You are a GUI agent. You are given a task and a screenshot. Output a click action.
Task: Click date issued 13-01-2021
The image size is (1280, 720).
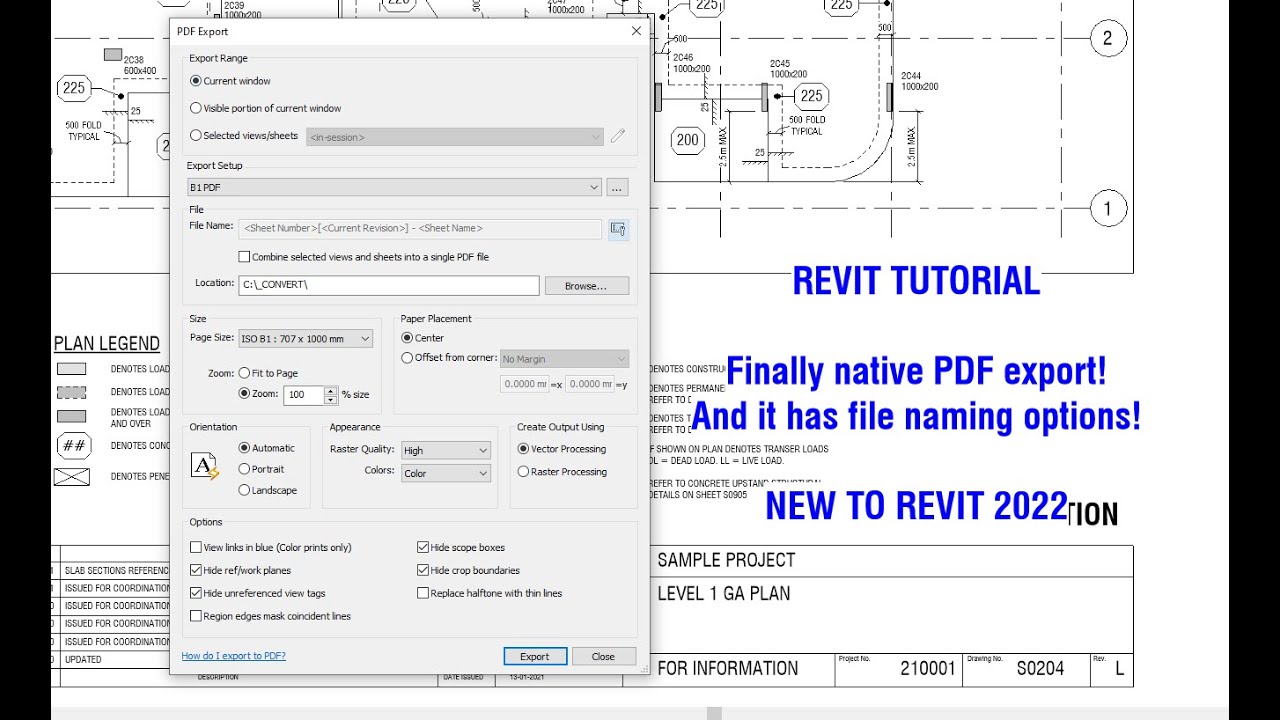pyautogui.click(x=527, y=677)
